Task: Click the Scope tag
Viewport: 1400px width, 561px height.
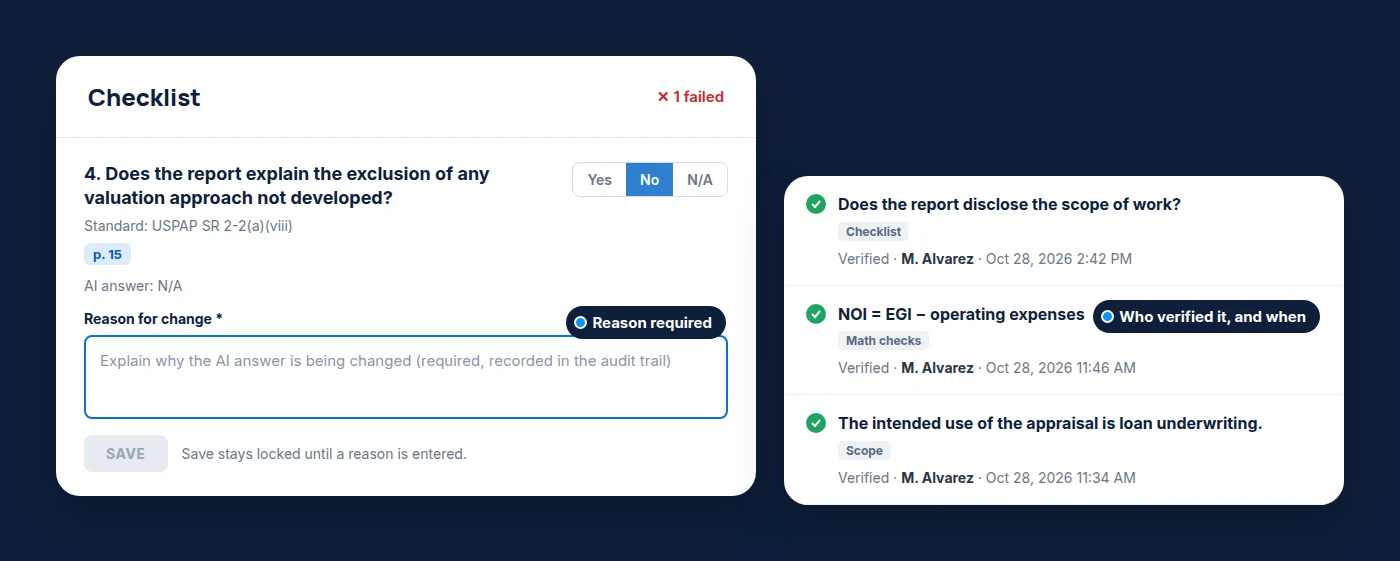Action: (864, 451)
